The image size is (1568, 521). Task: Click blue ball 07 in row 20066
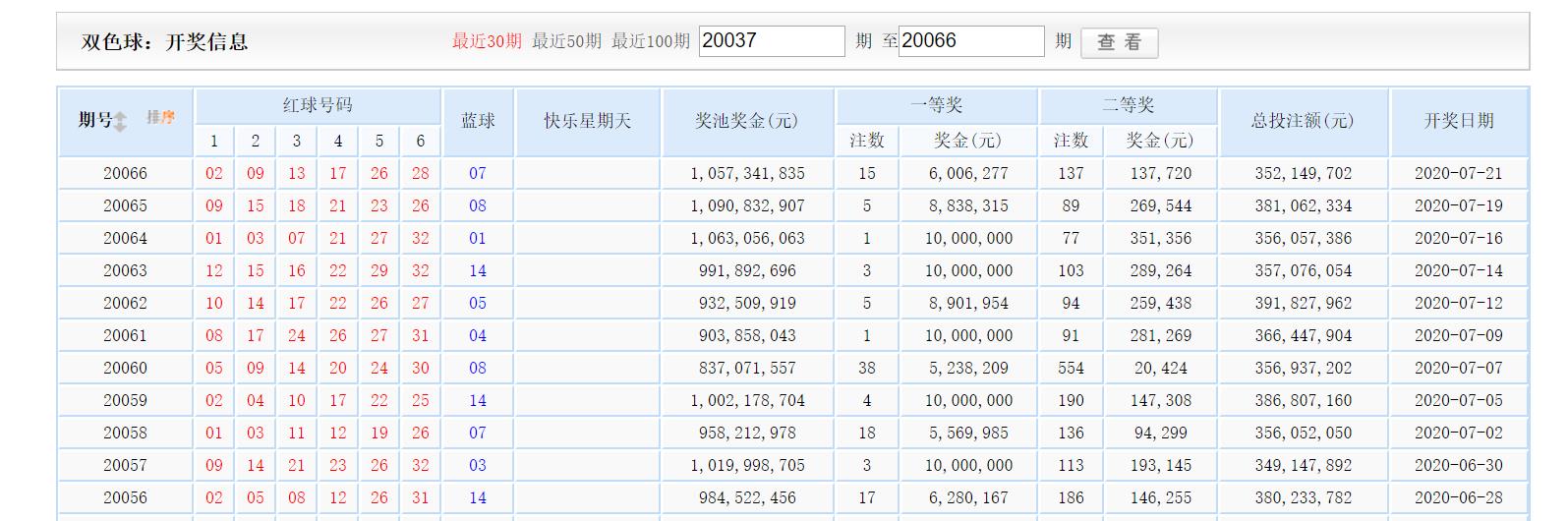(x=478, y=173)
